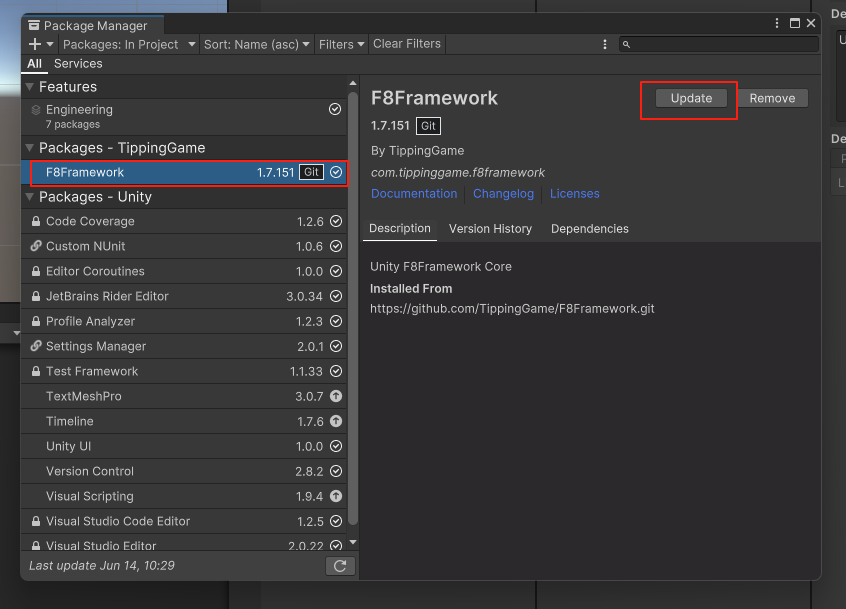Open the Version History tab
Image resolution: width=846 pixels, height=609 pixels.
click(x=490, y=228)
